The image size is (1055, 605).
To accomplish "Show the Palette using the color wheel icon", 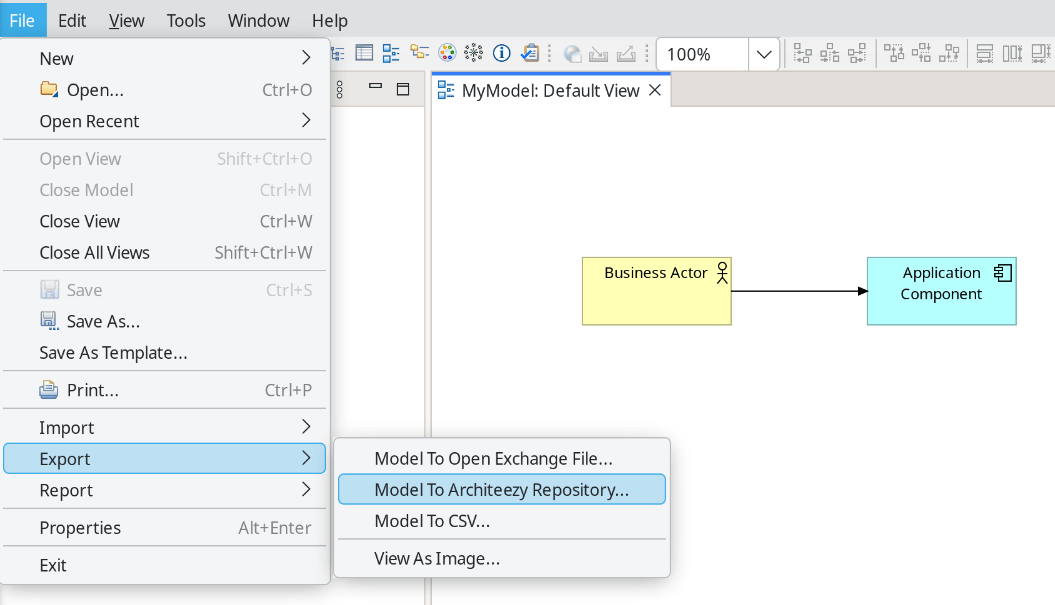I will coord(447,52).
